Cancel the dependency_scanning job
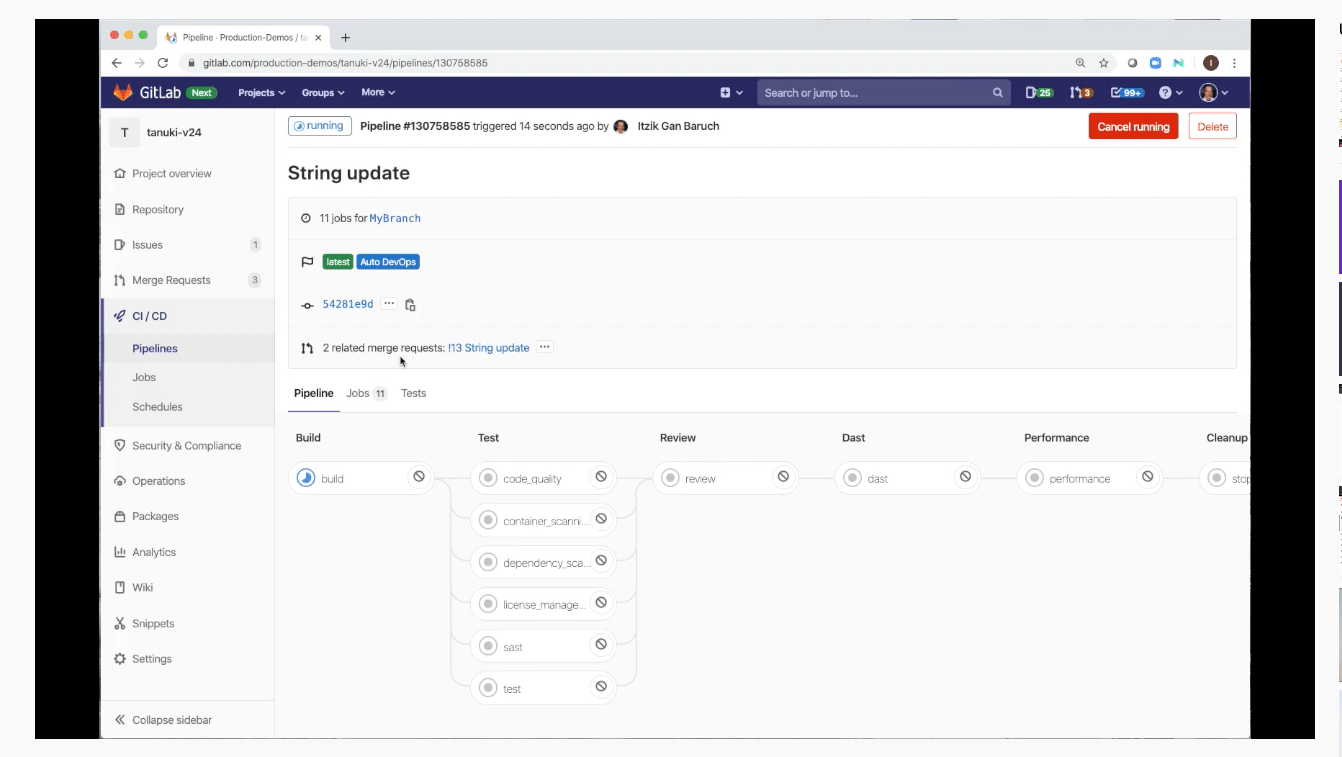The width and height of the screenshot is (1342, 757). pyautogui.click(x=601, y=560)
